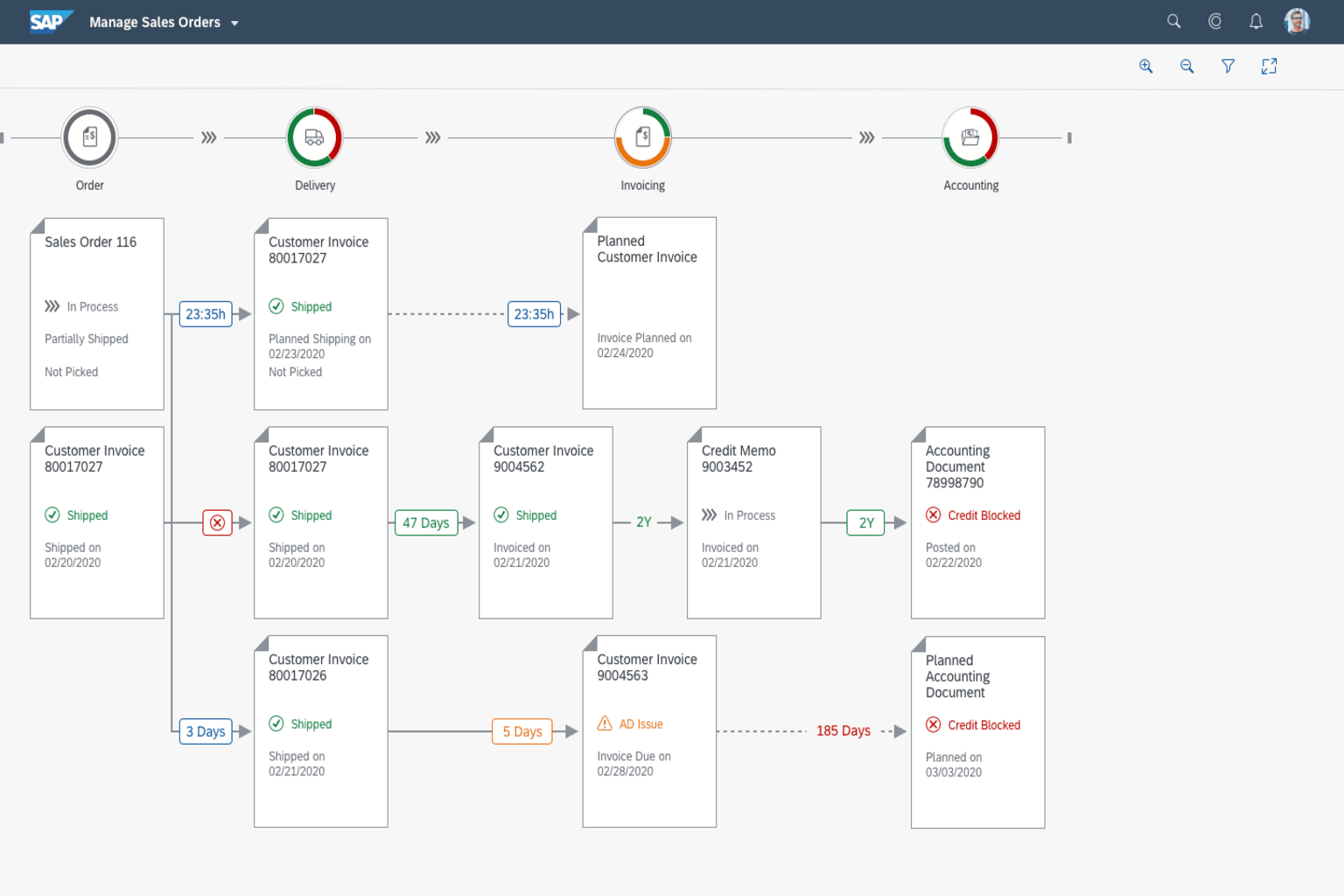Viewport: 1344px width, 896px height.
Task: Toggle full screen mode icon
Action: point(1269,66)
